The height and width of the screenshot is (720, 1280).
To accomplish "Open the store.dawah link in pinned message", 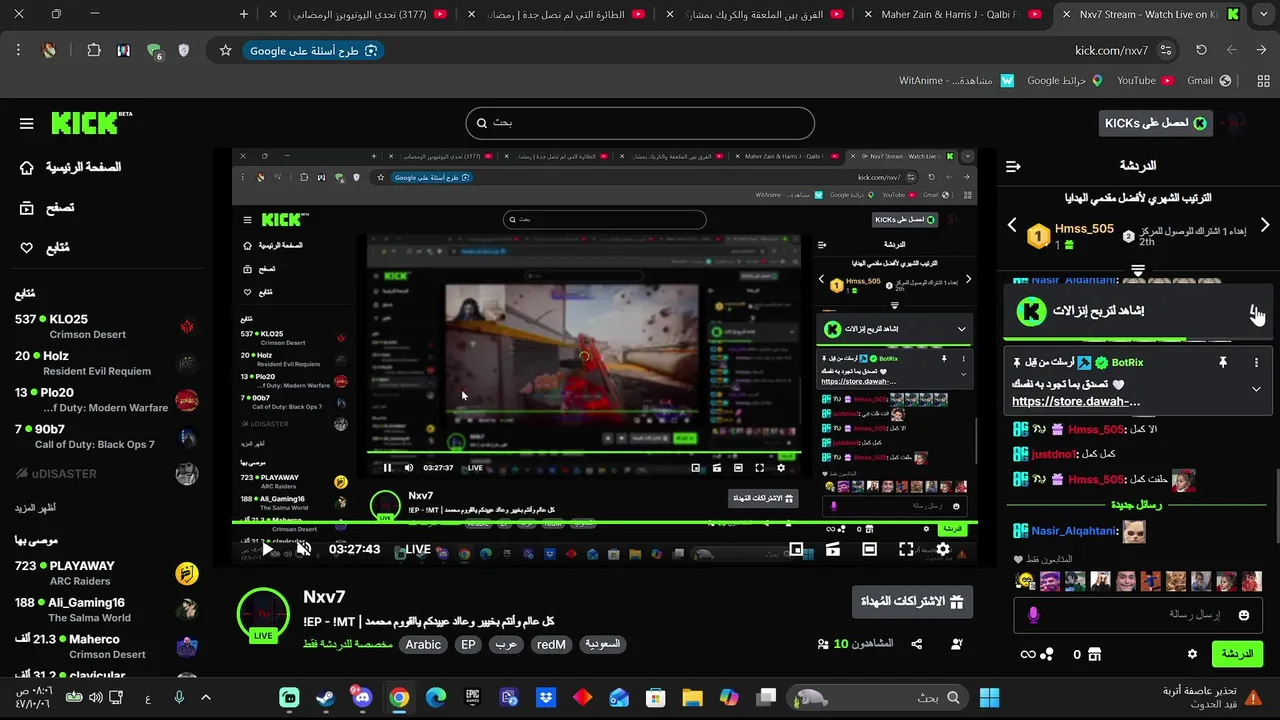I will [1076, 402].
